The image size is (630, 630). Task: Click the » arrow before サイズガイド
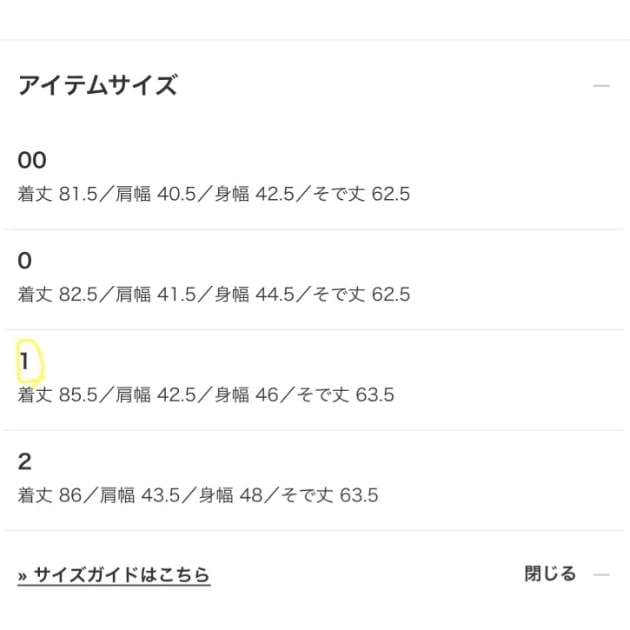[x=23, y=575]
